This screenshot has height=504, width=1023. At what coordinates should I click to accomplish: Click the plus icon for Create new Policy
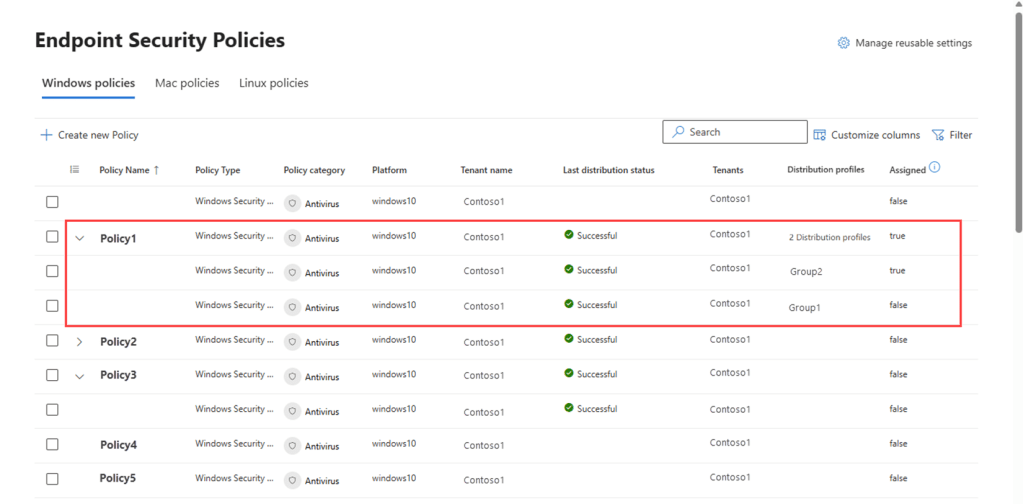click(x=46, y=135)
